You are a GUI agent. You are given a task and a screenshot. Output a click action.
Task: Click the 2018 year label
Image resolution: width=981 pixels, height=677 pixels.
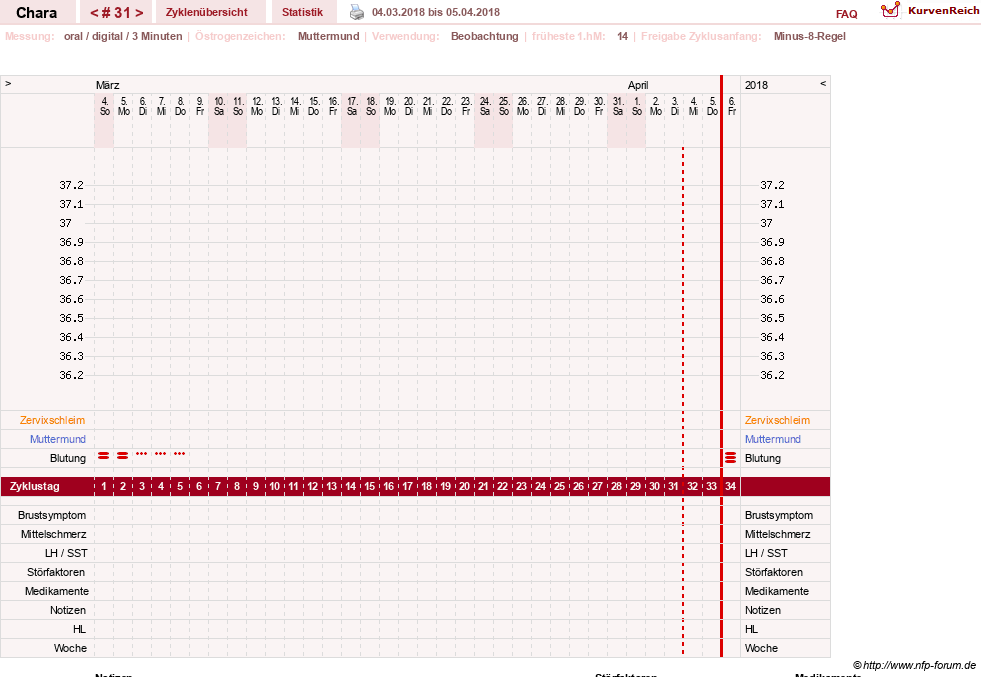point(756,85)
